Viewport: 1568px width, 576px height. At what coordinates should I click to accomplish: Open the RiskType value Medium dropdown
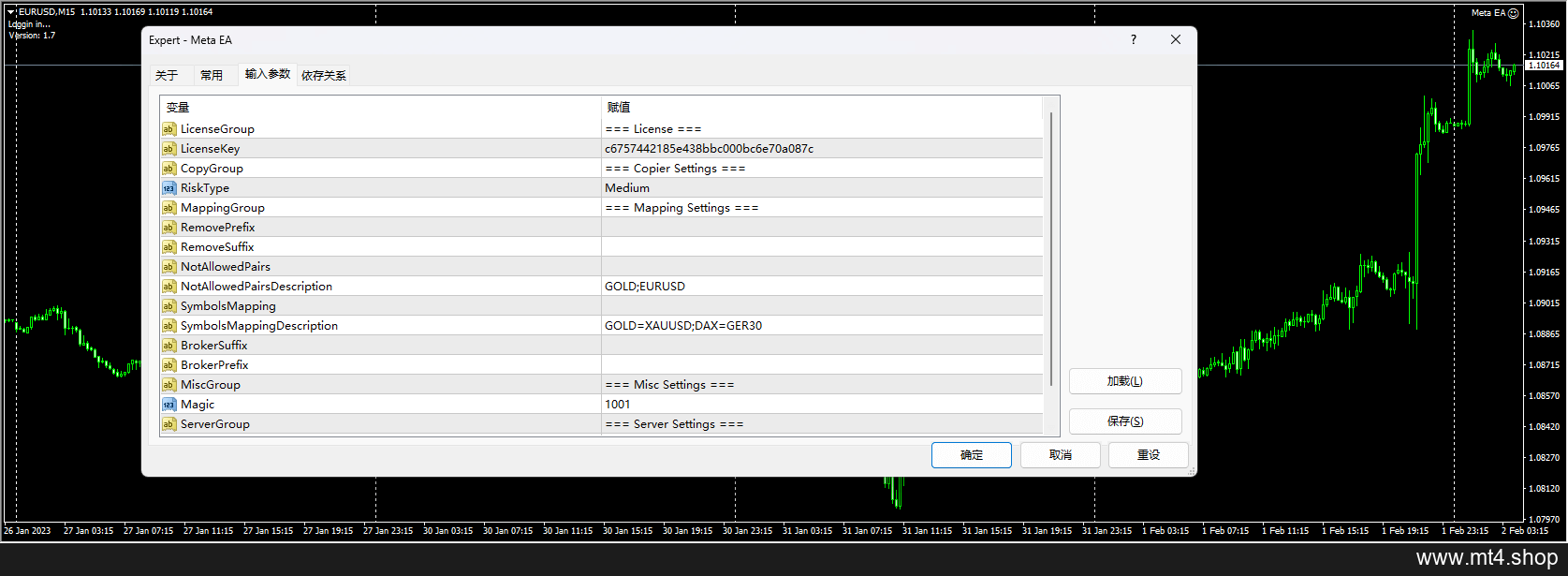point(822,188)
